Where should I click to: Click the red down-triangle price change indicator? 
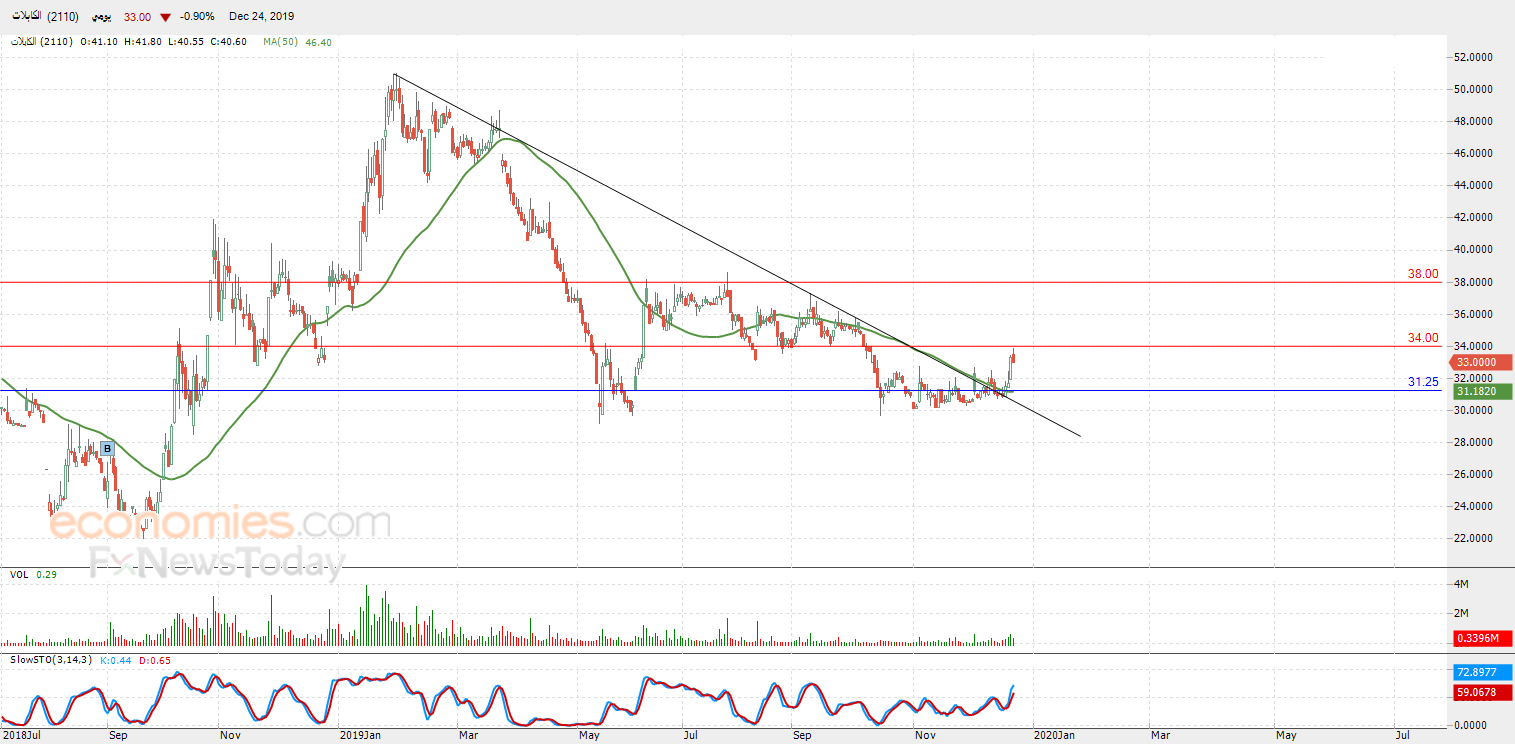click(165, 17)
